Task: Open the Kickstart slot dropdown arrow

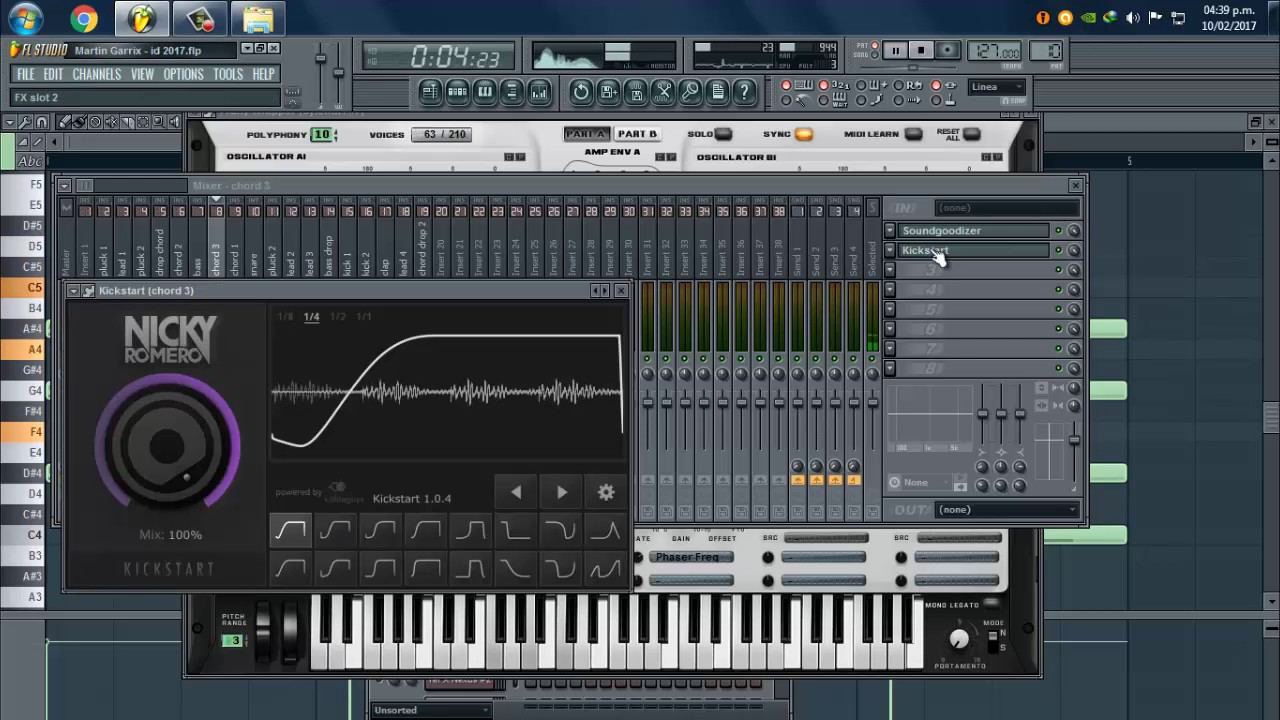Action: tap(890, 250)
